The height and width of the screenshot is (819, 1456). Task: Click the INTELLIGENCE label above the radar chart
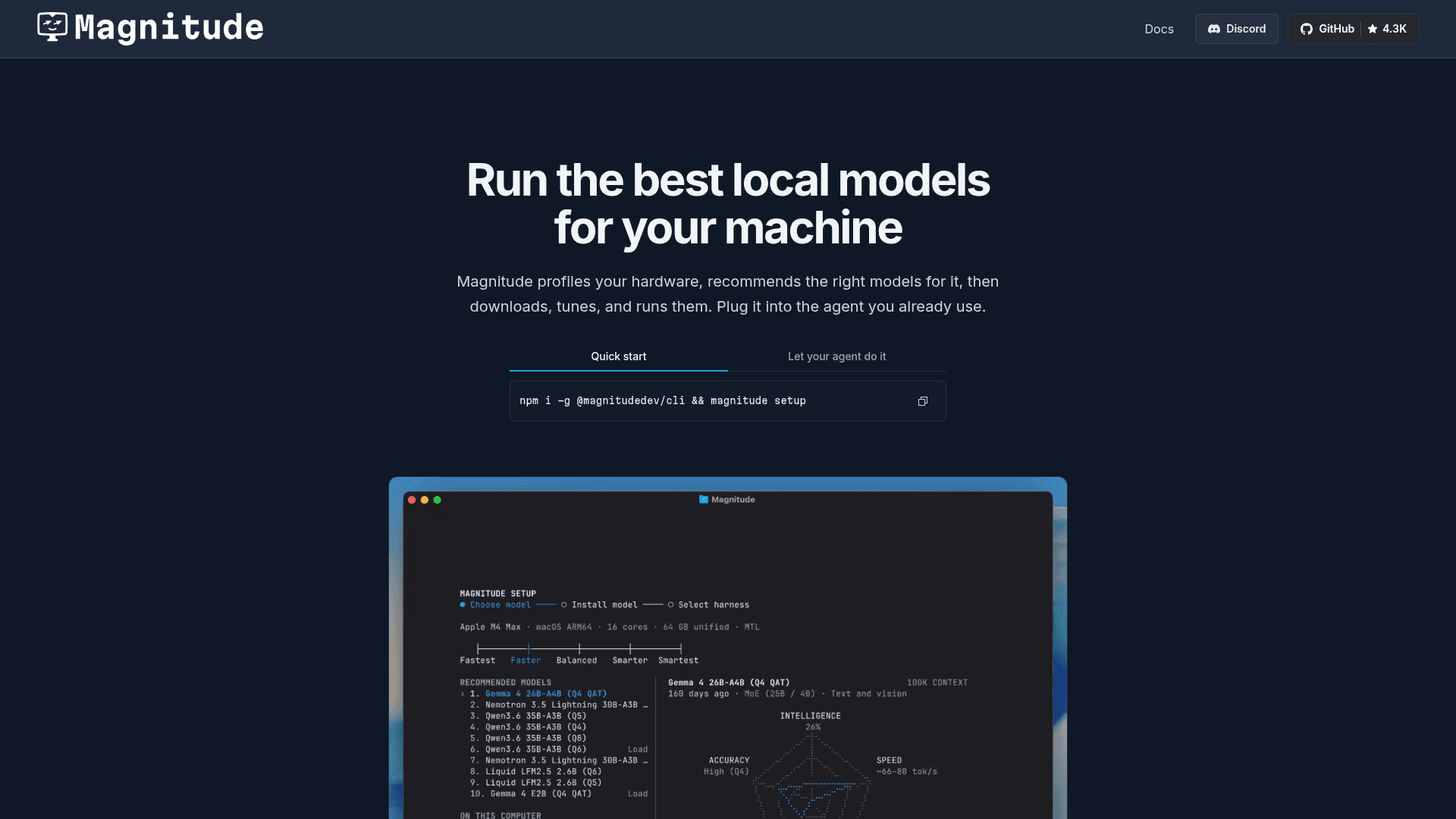pyautogui.click(x=811, y=716)
